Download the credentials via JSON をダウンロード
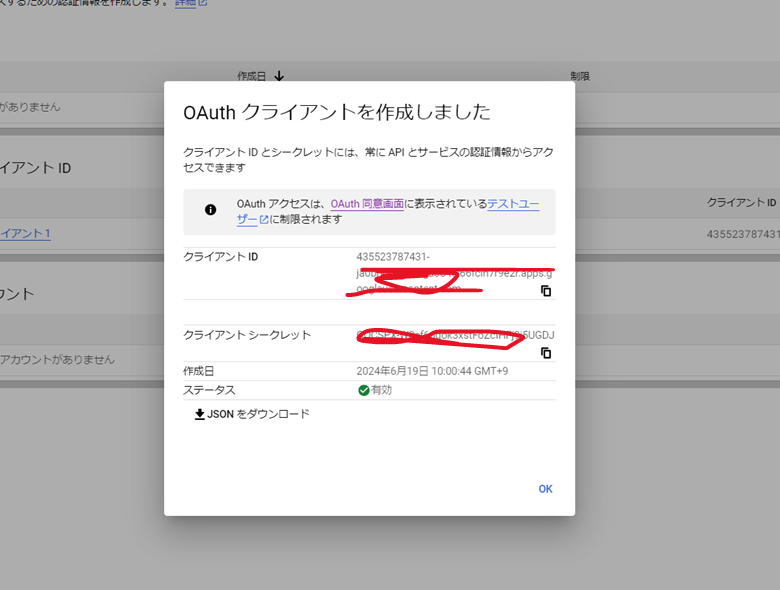780x590 pixels. 252,414
